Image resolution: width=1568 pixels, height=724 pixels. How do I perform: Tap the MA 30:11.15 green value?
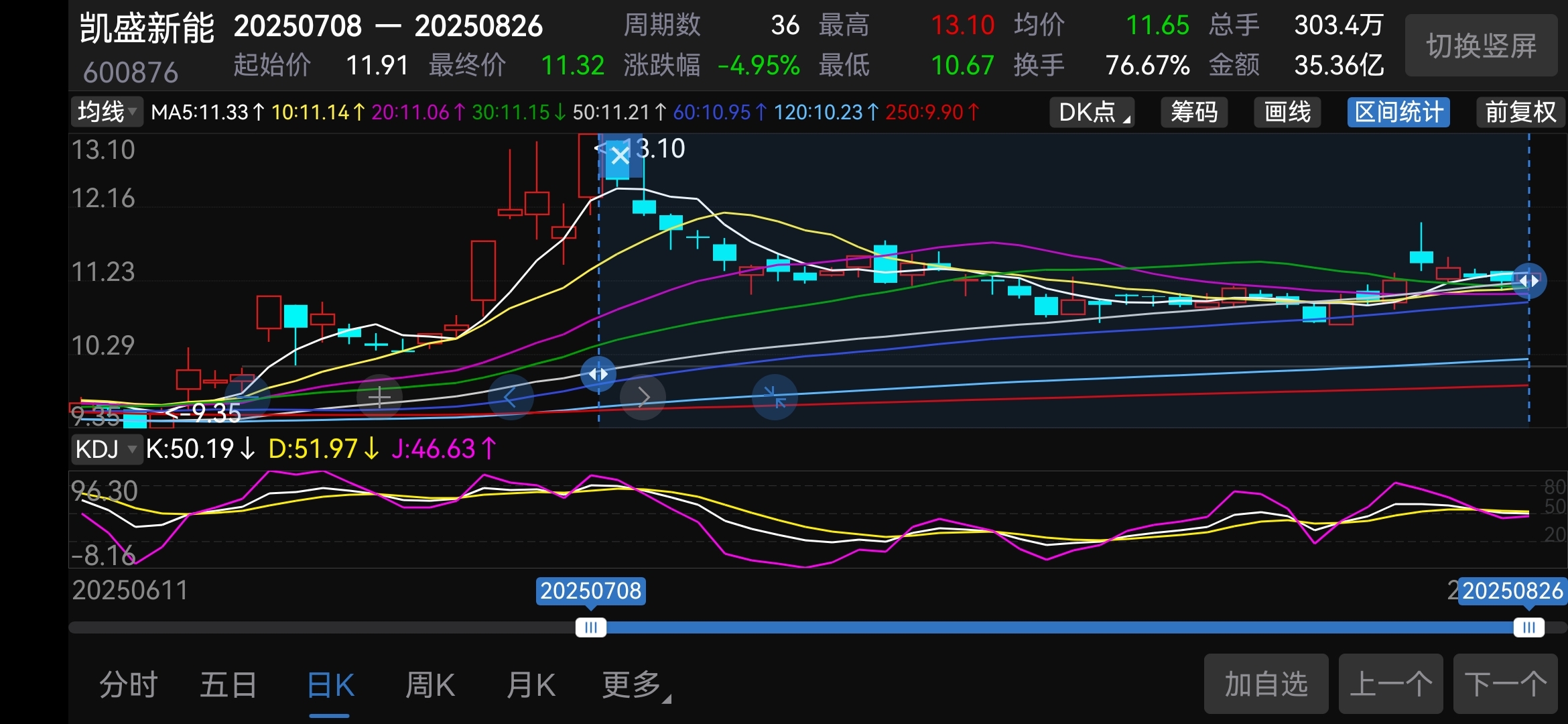[519, 112]
